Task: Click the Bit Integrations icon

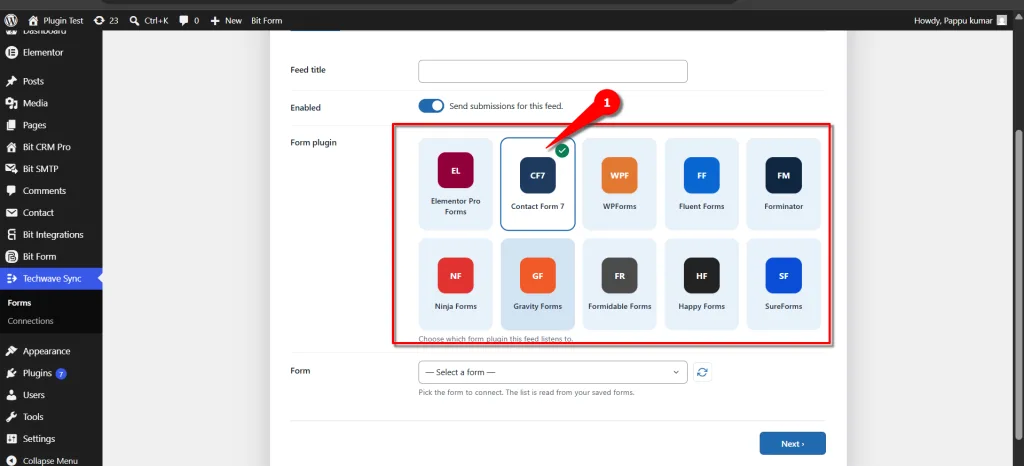Action: 10,234
